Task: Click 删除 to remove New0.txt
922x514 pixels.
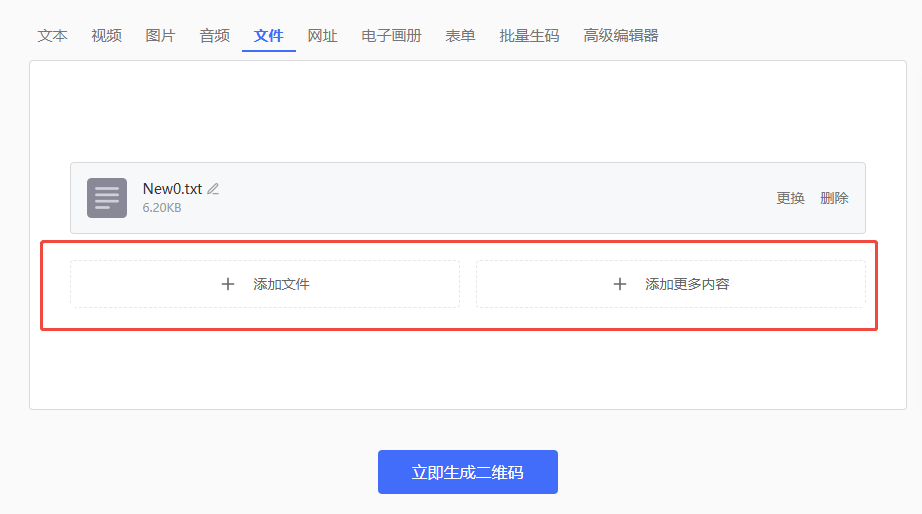Action: [x=834, y=198]
